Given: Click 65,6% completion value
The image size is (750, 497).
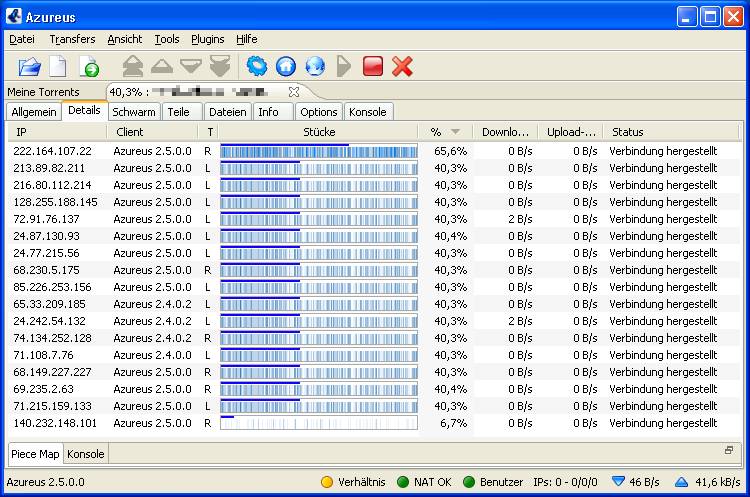Looking at the screenshot, I should (x=451, y=151).
